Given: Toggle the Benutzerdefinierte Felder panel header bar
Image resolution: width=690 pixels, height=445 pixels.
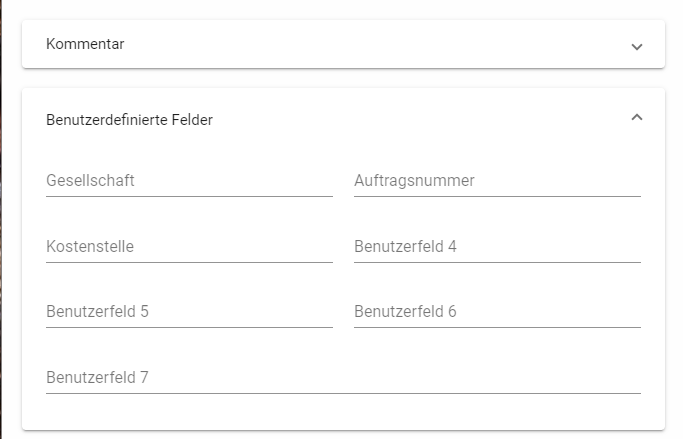Looking at the screenshot, I should [400, 119].
